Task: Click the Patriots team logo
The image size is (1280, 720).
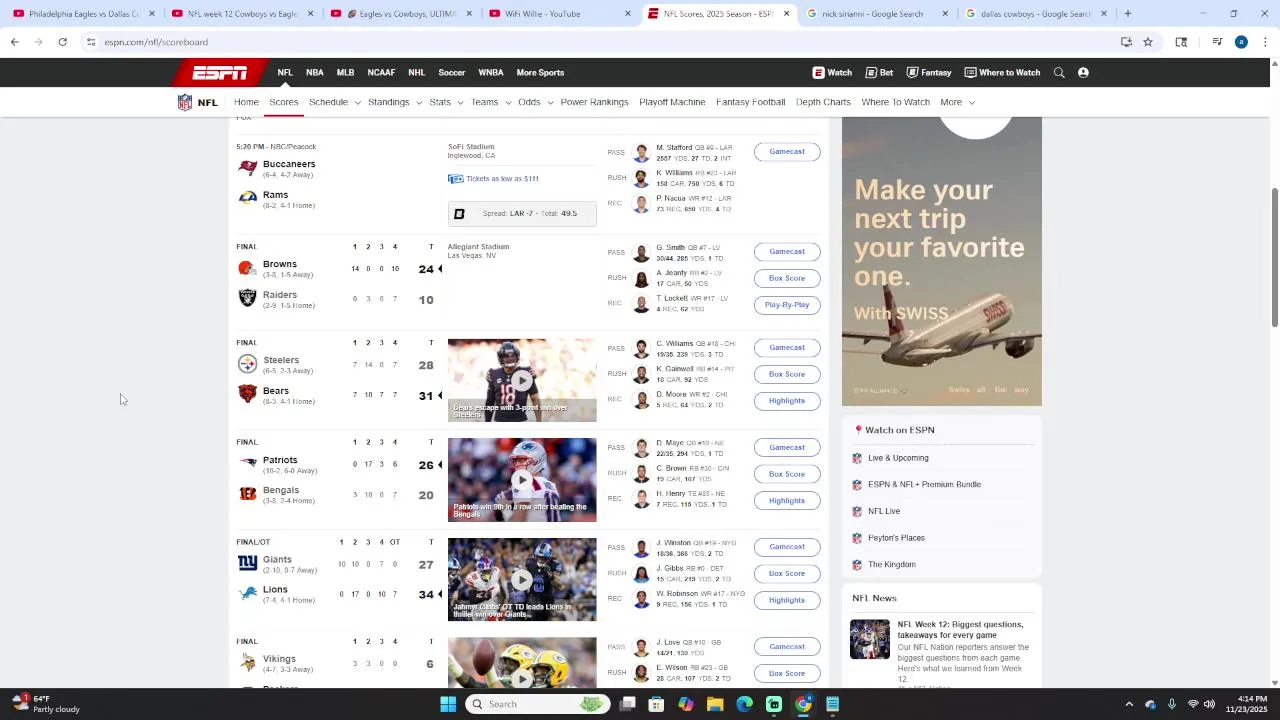Action: [247, 463]
